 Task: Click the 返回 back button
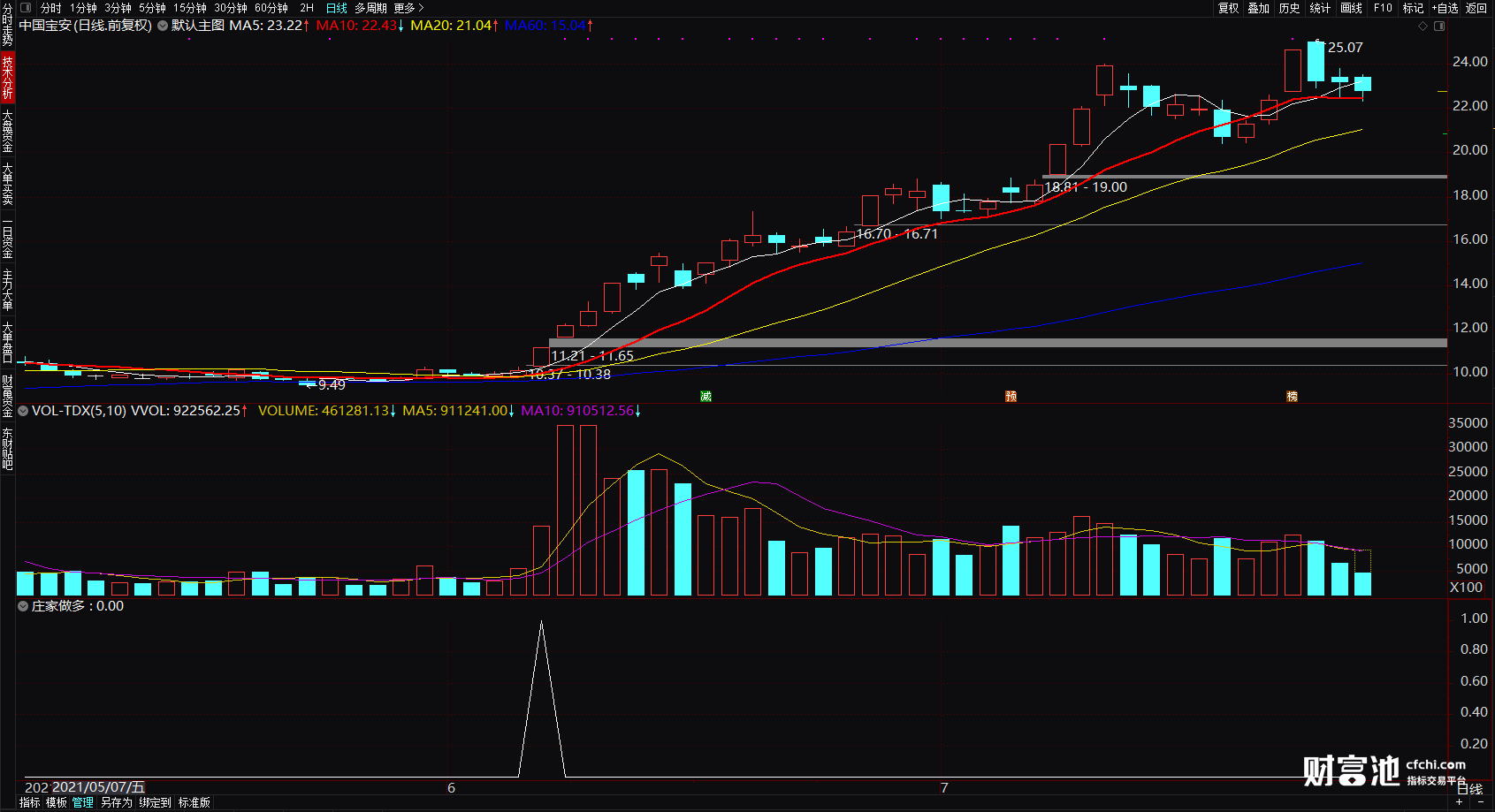click(1476, 8)
